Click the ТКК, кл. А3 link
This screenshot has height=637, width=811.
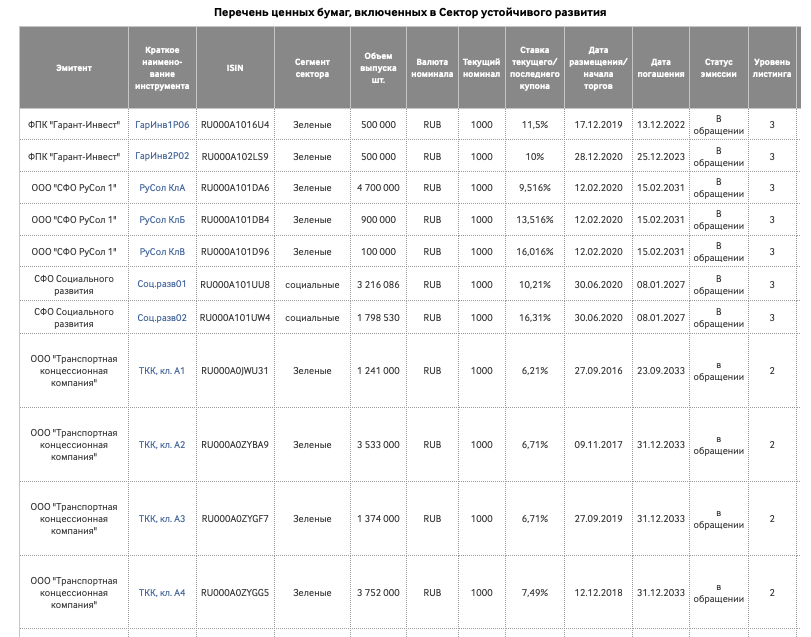162,519
